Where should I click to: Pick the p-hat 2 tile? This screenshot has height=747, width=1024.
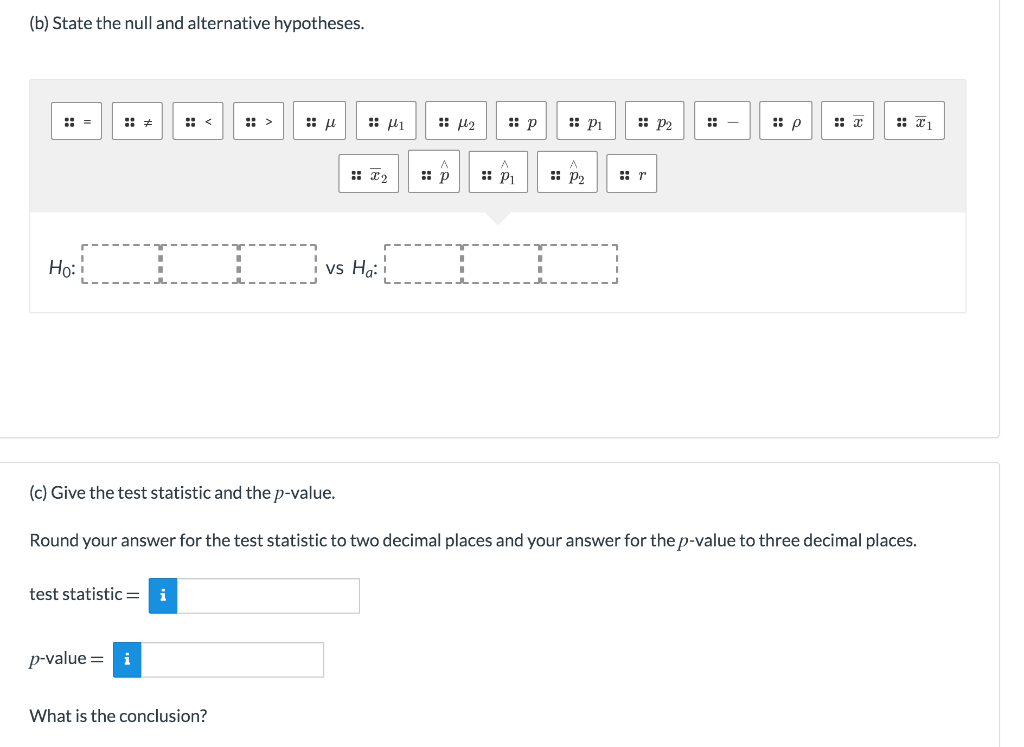coord(568,172)
